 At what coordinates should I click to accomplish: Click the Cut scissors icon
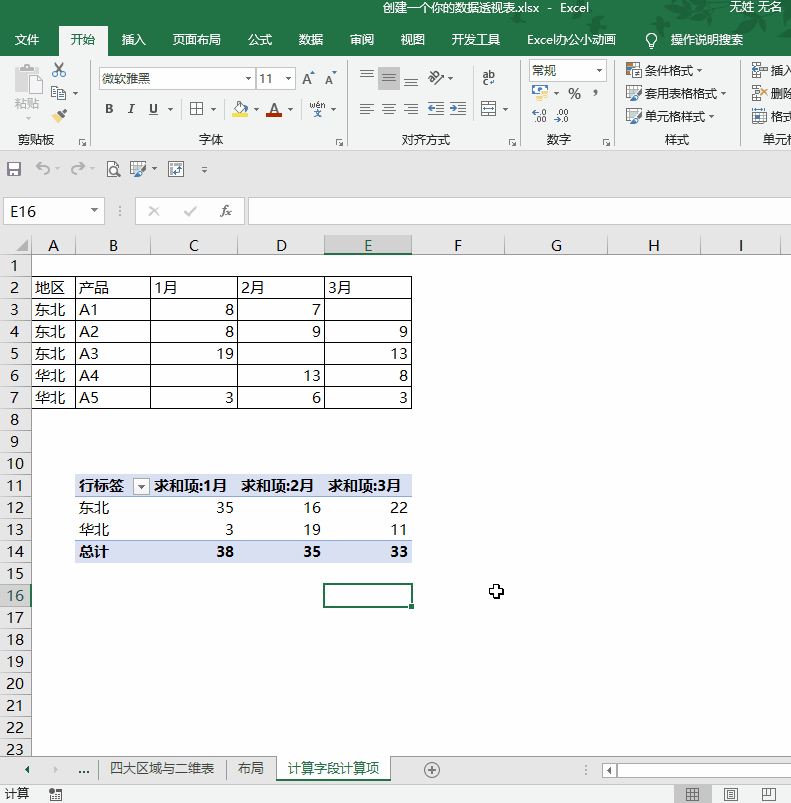pyautogui.click(x=59, y=70)
